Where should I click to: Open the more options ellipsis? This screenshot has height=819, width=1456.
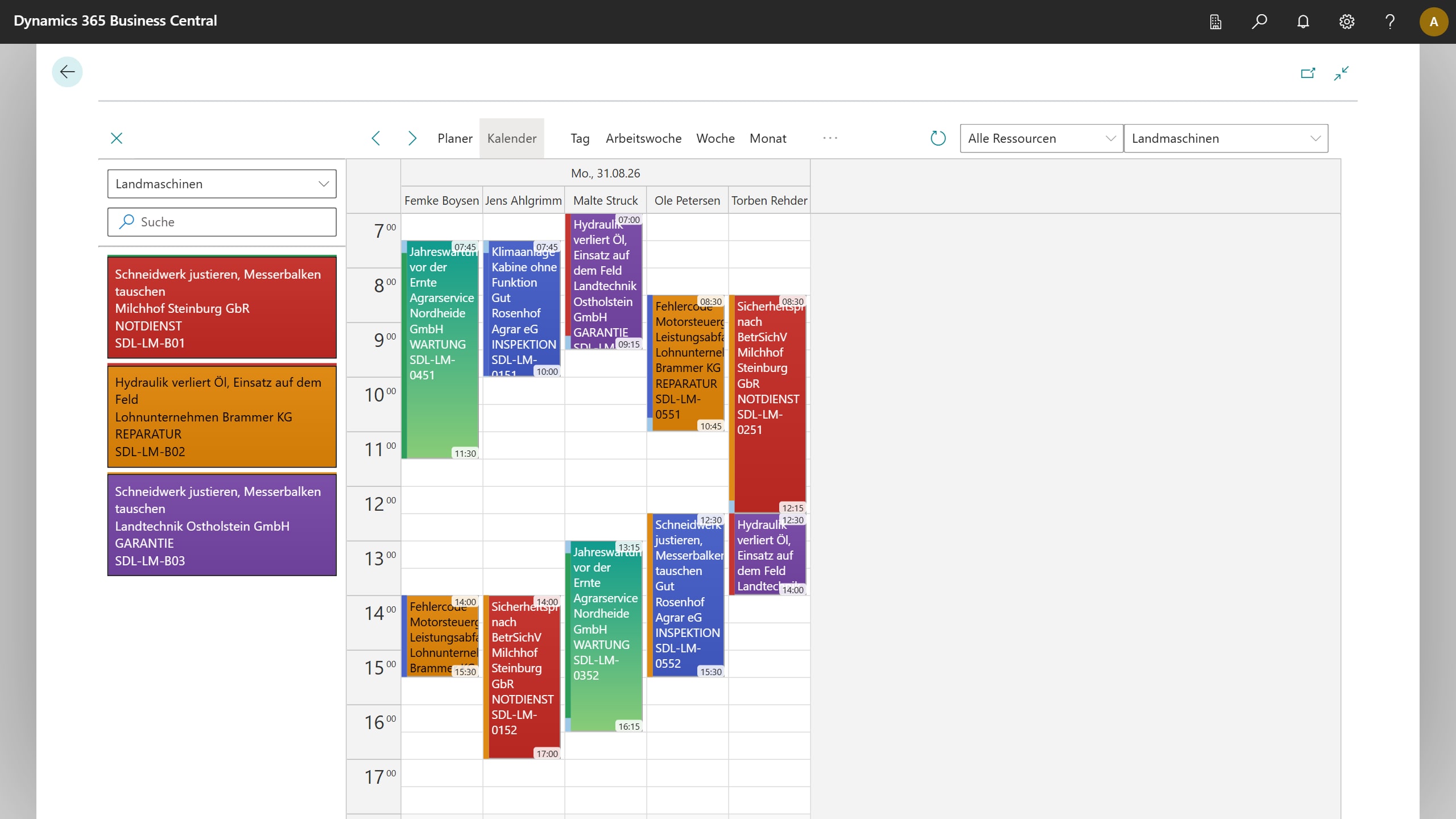point(830,138)
